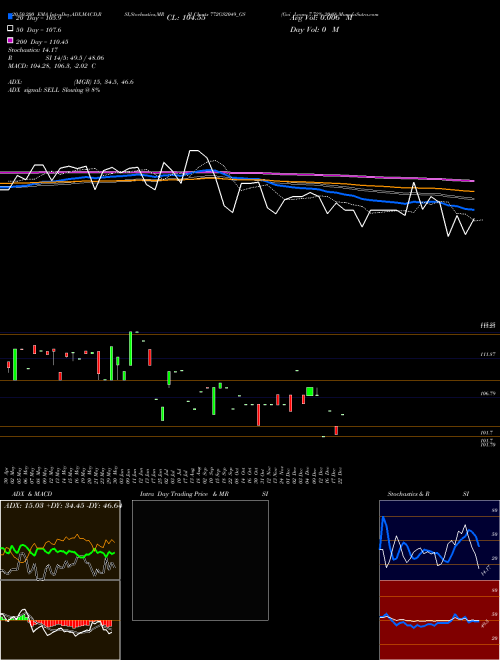Click the 'Stochastics & R SI' panel title
Image resolution: width=500 pixels, height=660 pixels.
point(428,494)
